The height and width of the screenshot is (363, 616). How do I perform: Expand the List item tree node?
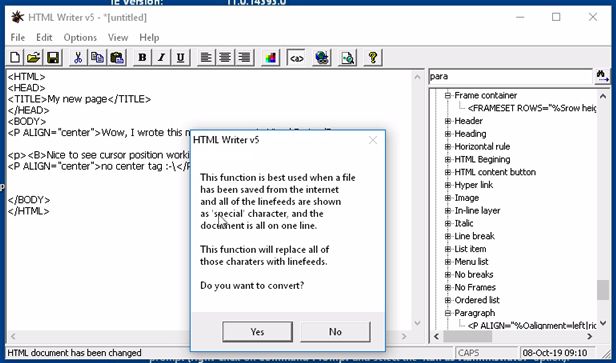(447, 249)
